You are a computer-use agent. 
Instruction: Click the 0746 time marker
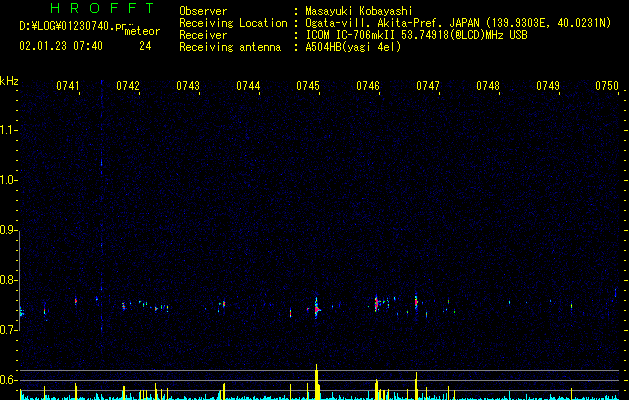(368, 86)
